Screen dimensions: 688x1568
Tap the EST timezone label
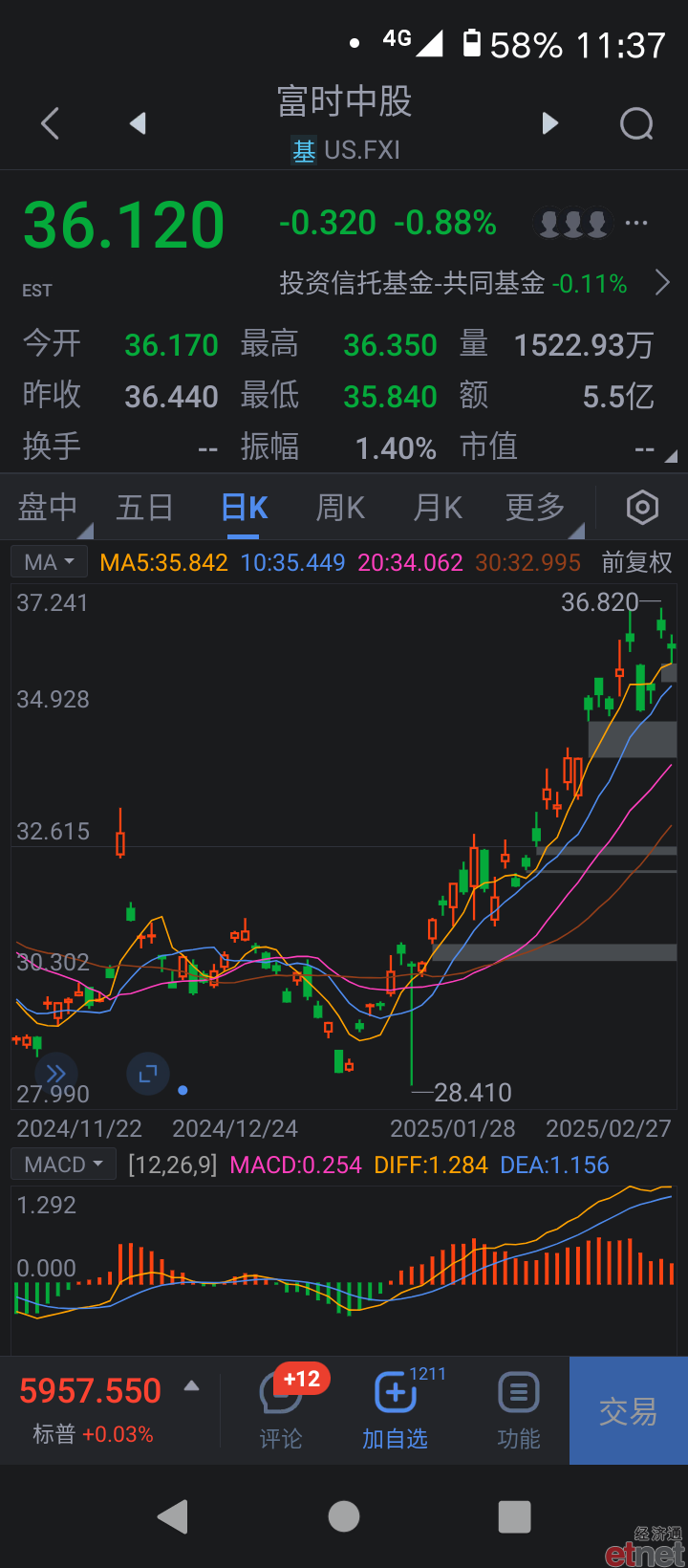tap(37, 290)
